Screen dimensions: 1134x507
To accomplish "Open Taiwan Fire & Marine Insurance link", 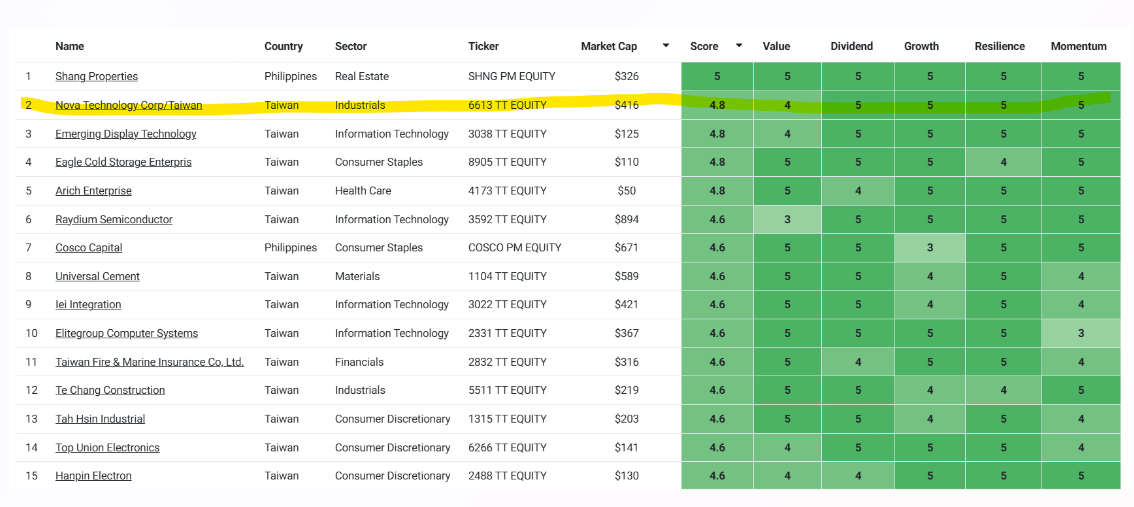I will point(150,362).
